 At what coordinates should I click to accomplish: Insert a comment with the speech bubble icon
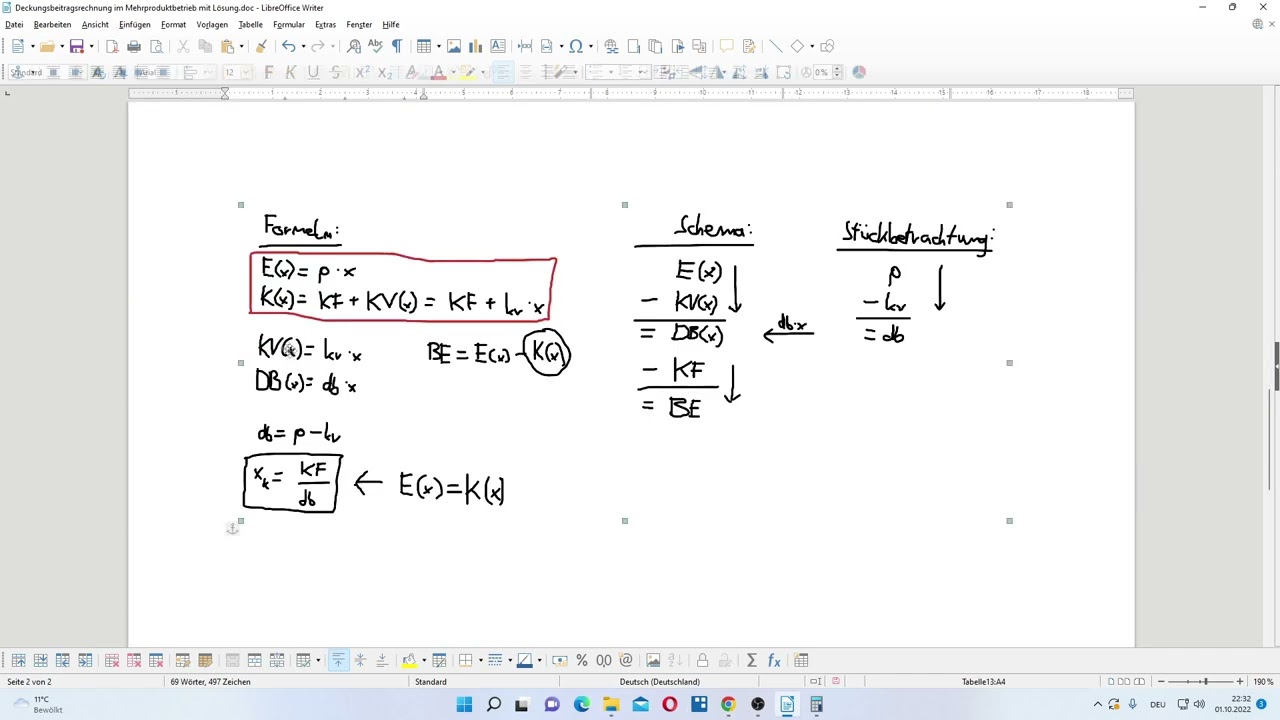pos(727,46)
